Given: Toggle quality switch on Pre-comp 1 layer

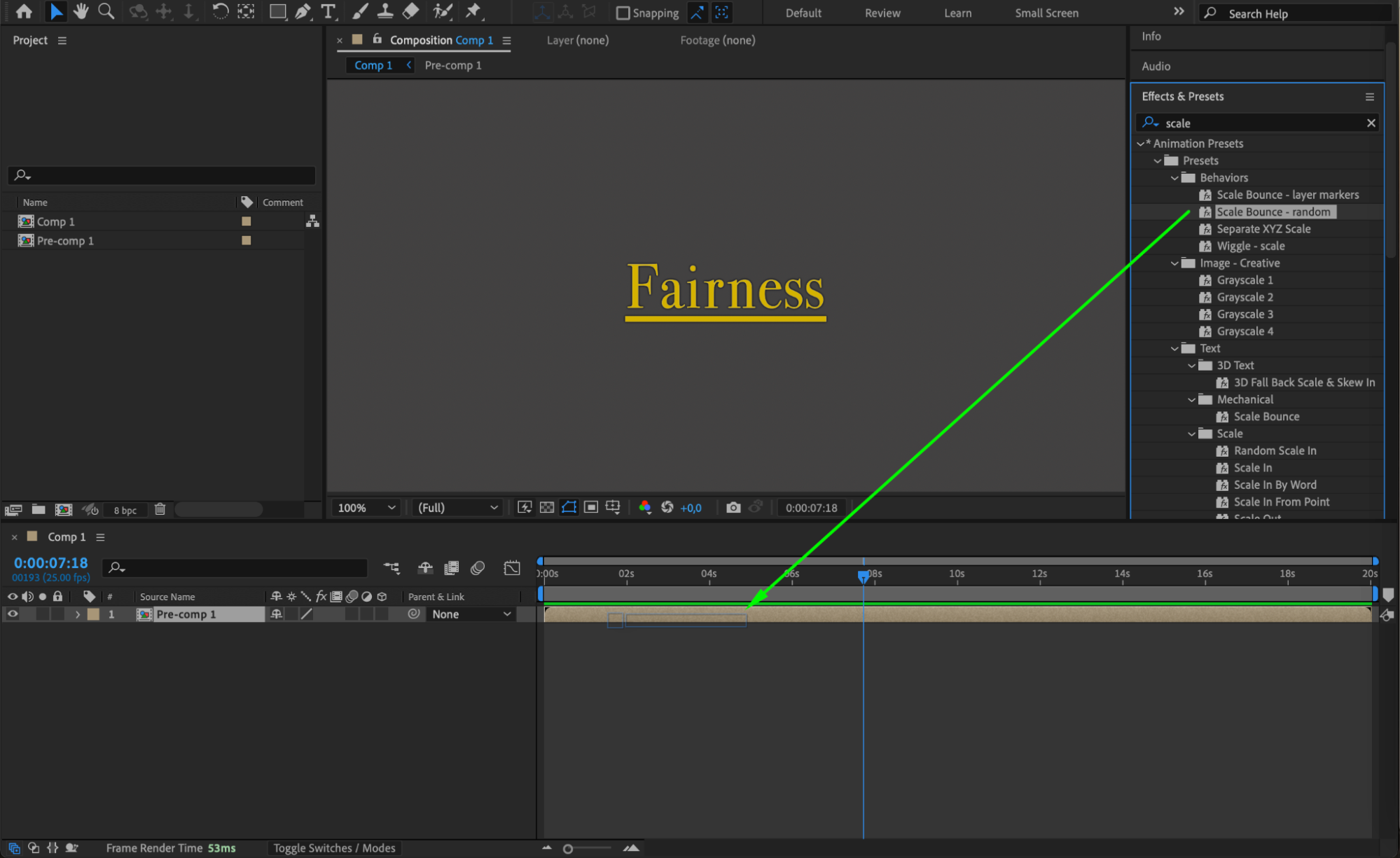Looking at the screenshot, I should point(306,614).
